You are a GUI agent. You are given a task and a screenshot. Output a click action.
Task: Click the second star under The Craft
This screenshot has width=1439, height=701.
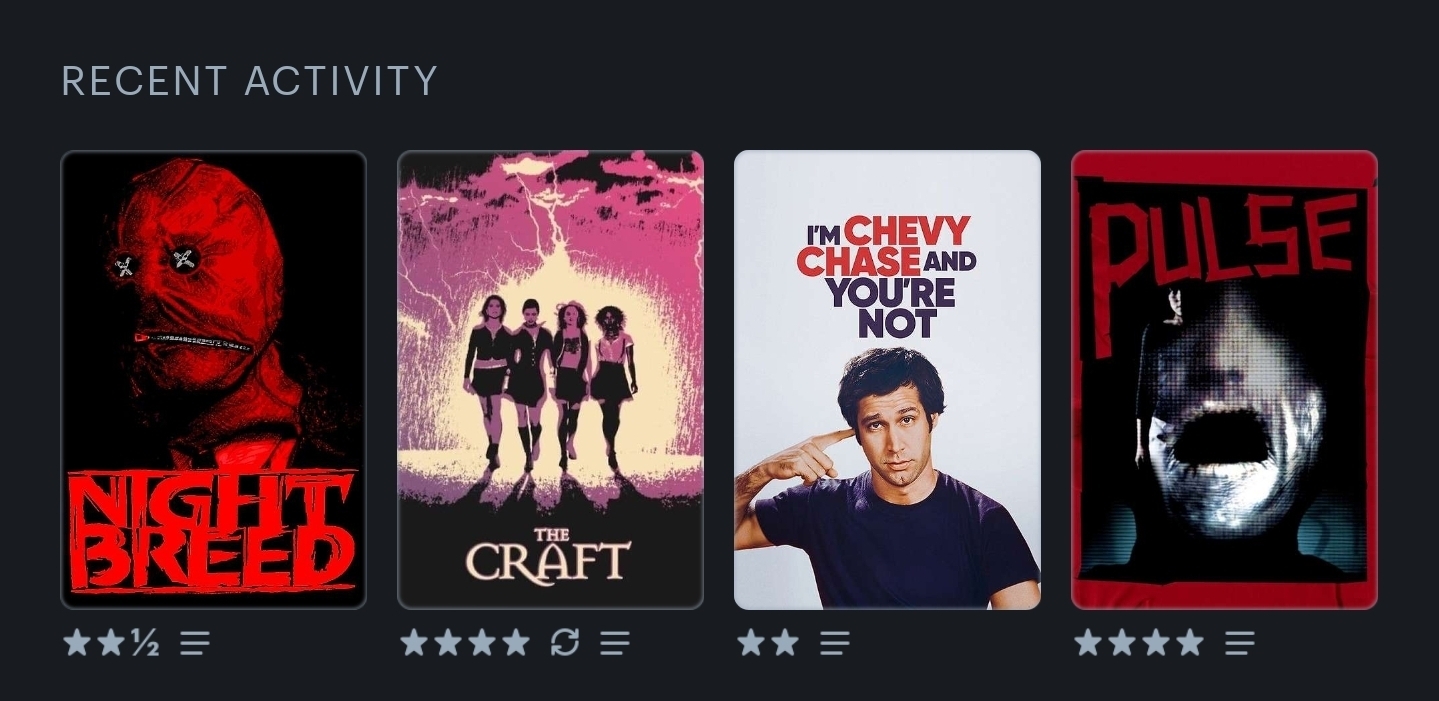click(448, 642)
